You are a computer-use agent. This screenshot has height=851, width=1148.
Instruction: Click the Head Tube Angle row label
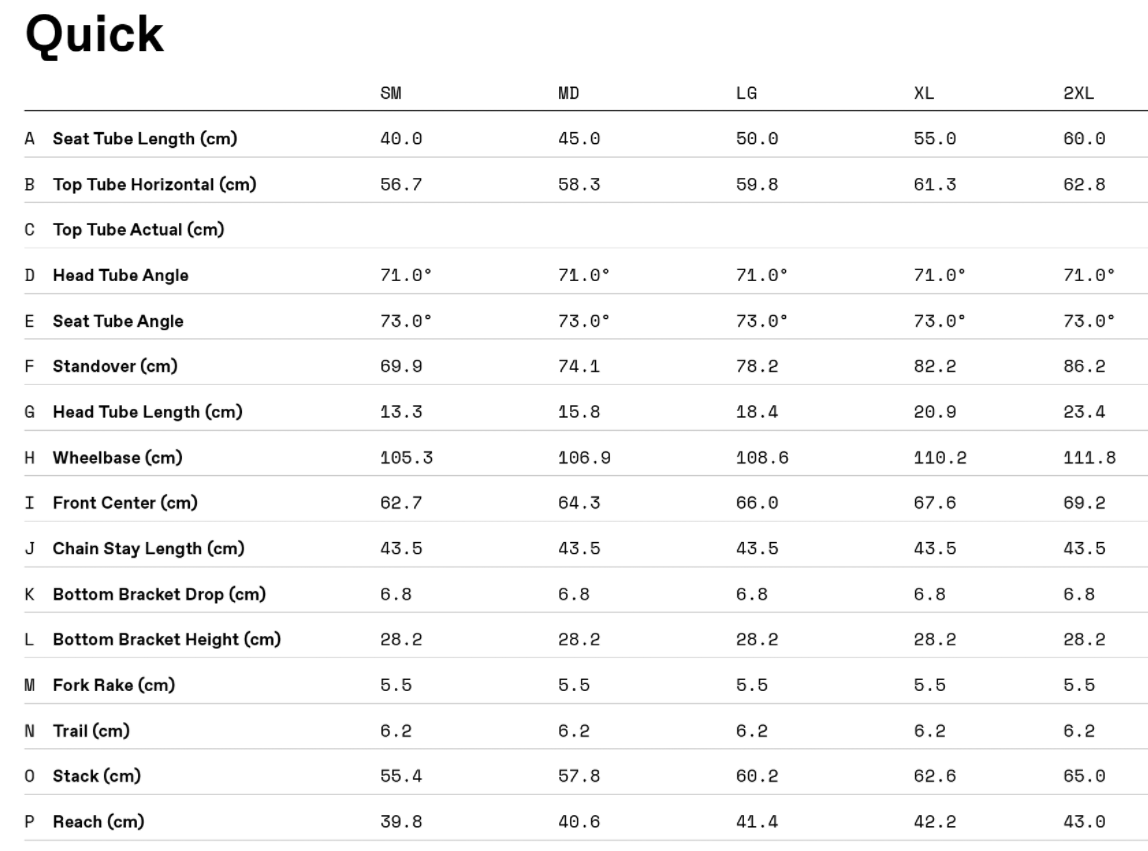click(x=120, y=276)
